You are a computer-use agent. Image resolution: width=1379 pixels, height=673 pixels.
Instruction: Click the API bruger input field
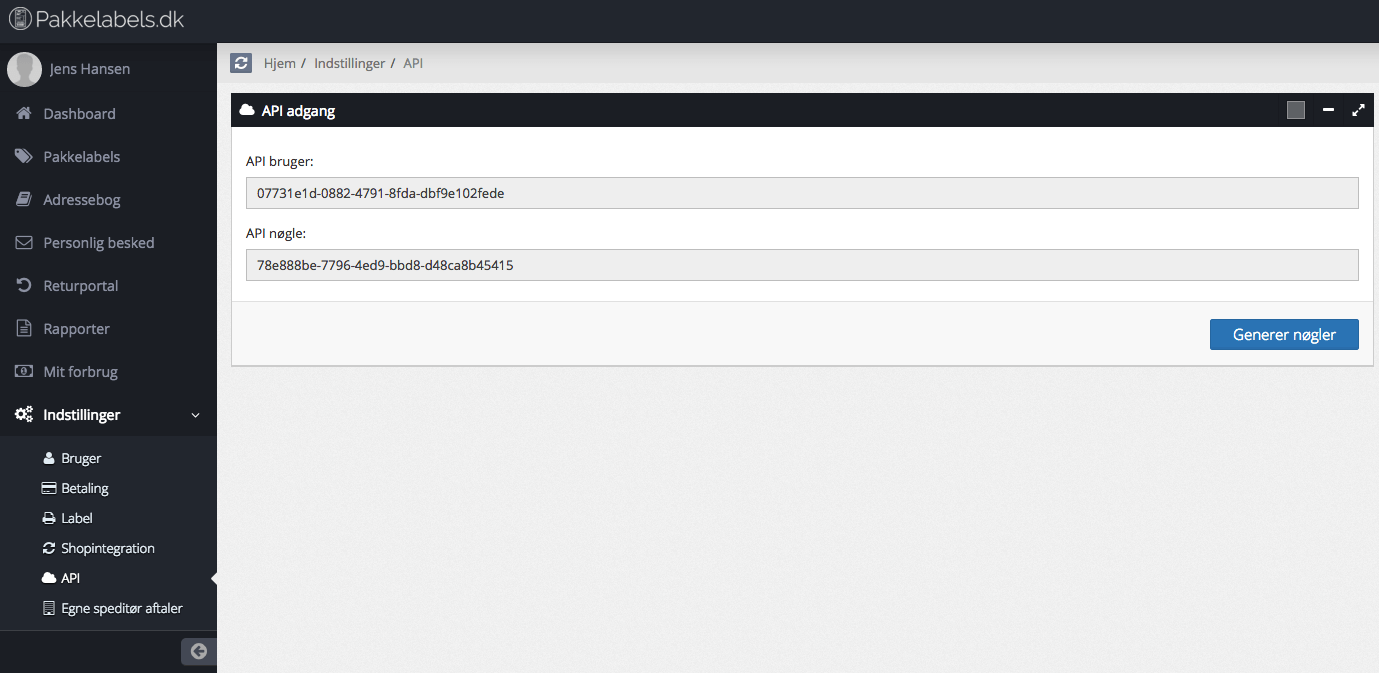[x=802, y=193]
